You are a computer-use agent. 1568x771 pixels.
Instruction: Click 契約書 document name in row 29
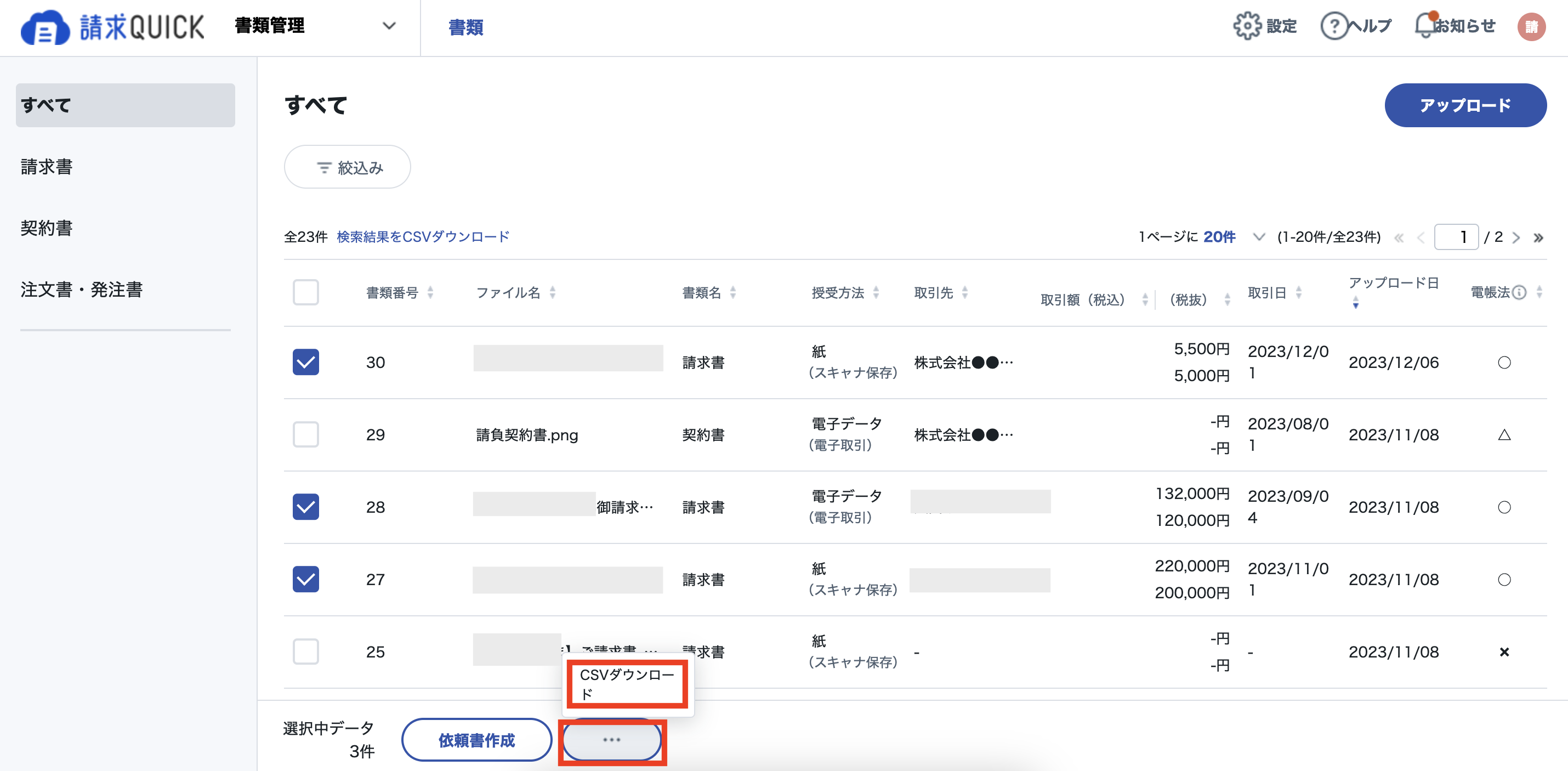point(703,435)
